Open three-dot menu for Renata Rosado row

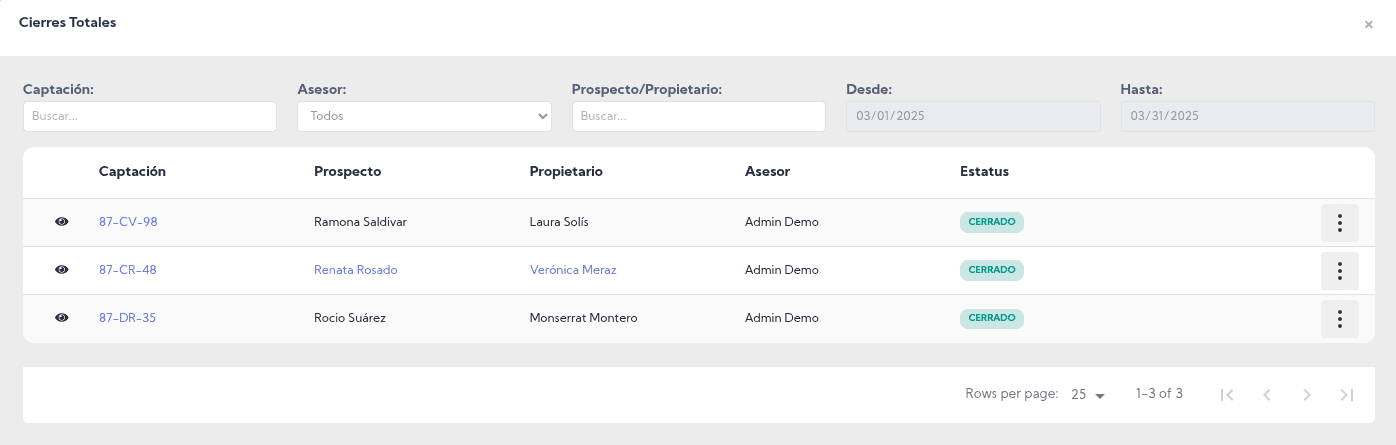1339,271
